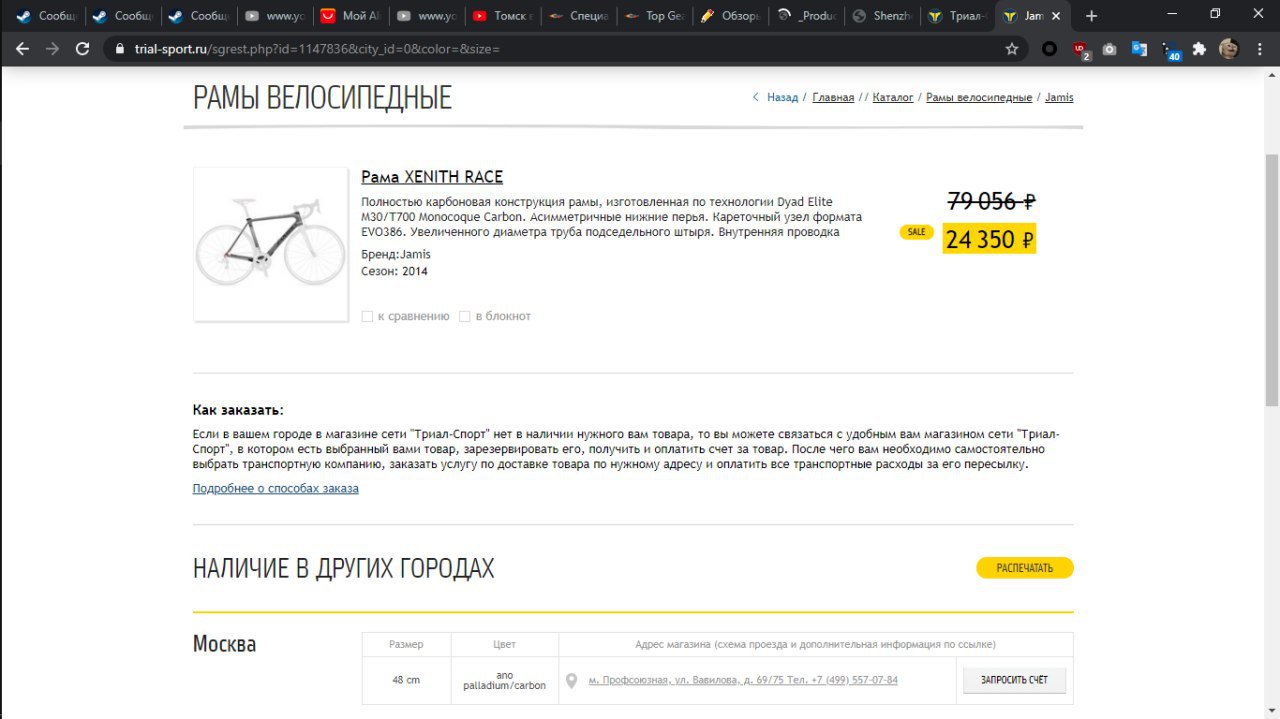Open the Профсоюзная store address link

tap(743, 680)
